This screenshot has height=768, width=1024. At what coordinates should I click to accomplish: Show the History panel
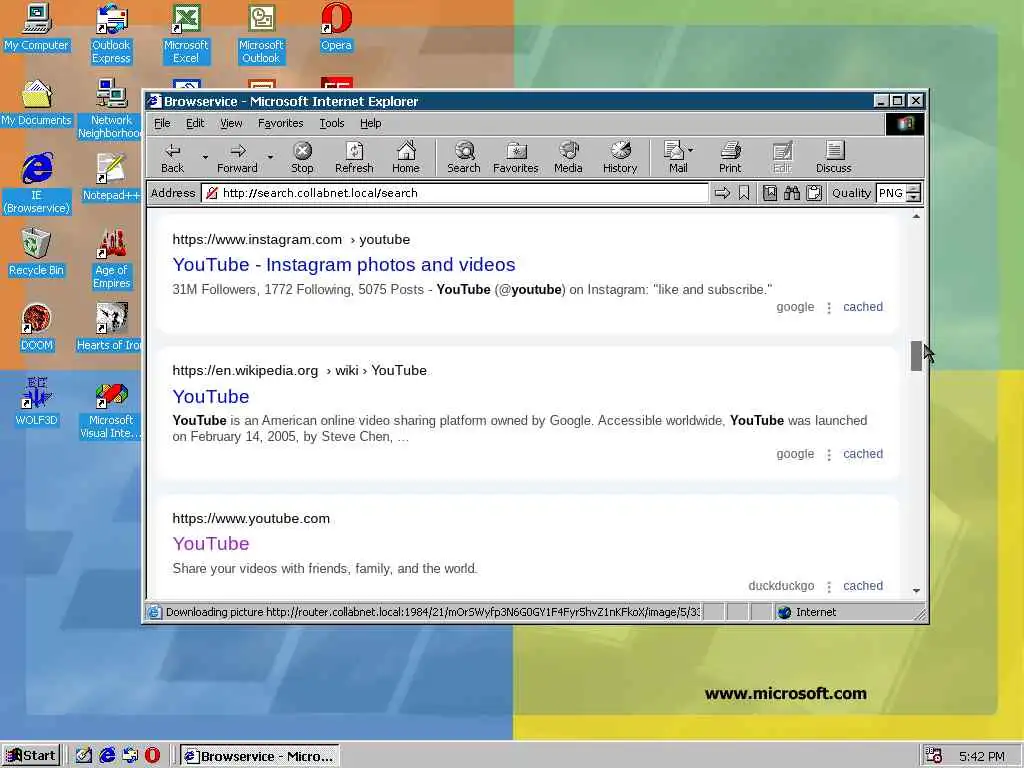[x=620, y=158]
